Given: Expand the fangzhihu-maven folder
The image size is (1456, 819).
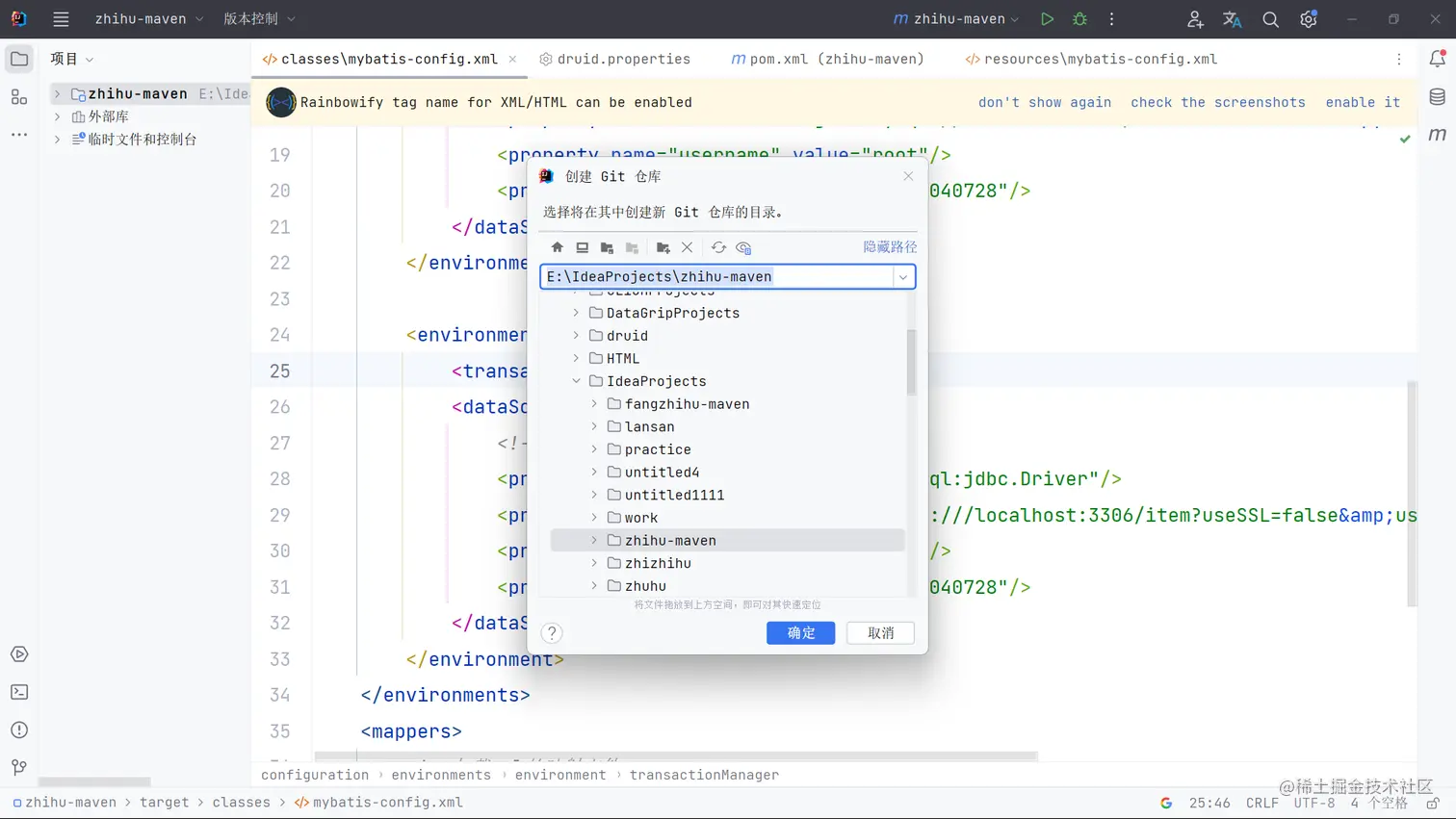Looking at the screenshot, I should pyautogui.click(x=594, y=404).
